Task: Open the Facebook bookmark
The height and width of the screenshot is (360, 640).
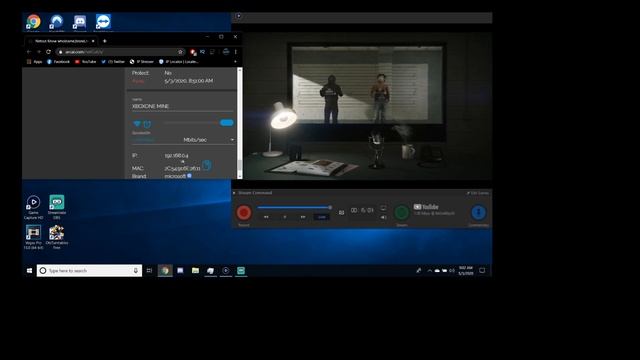Action: tap(58, 62)
